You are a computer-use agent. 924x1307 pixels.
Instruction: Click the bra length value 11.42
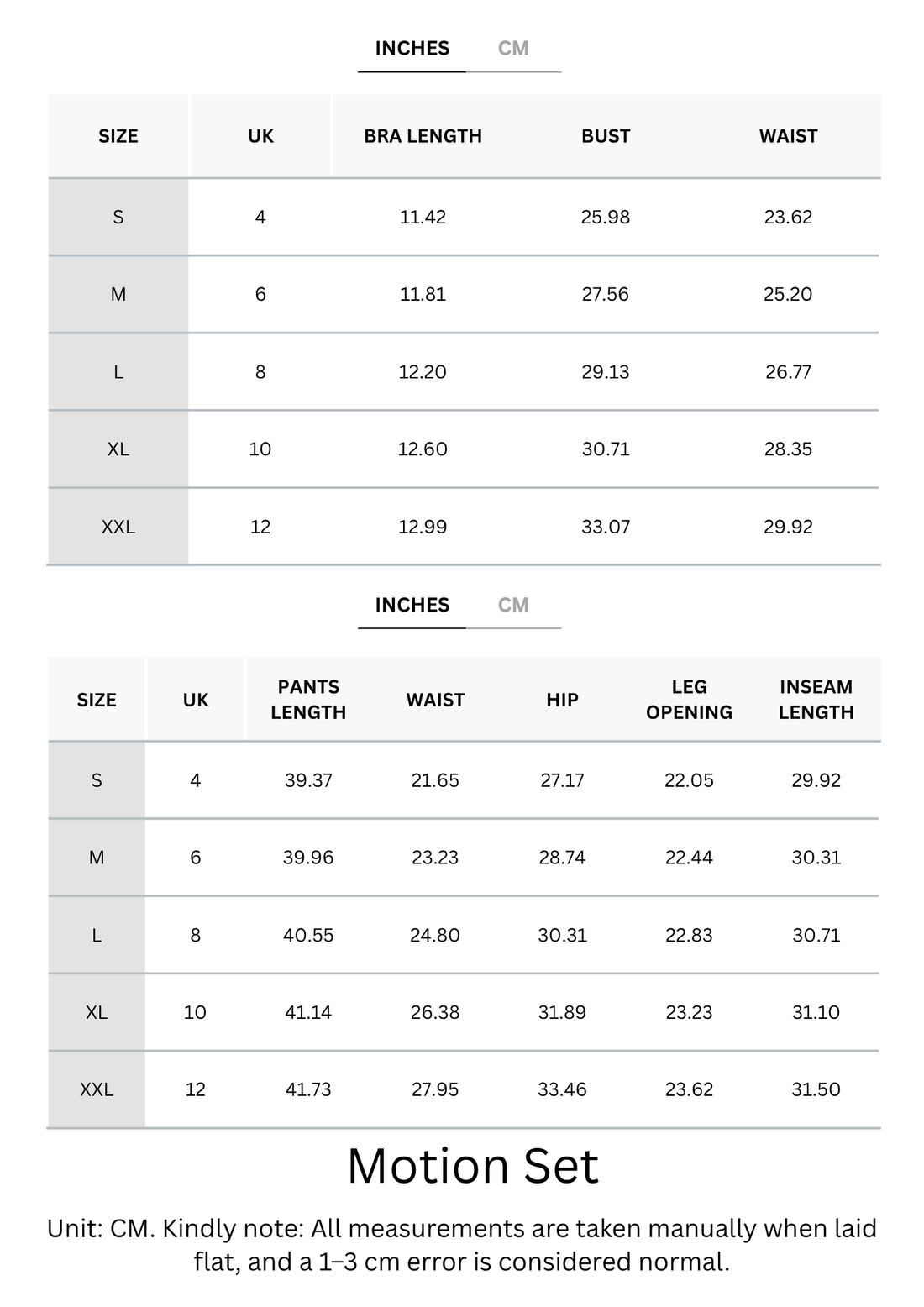[423, 217]
